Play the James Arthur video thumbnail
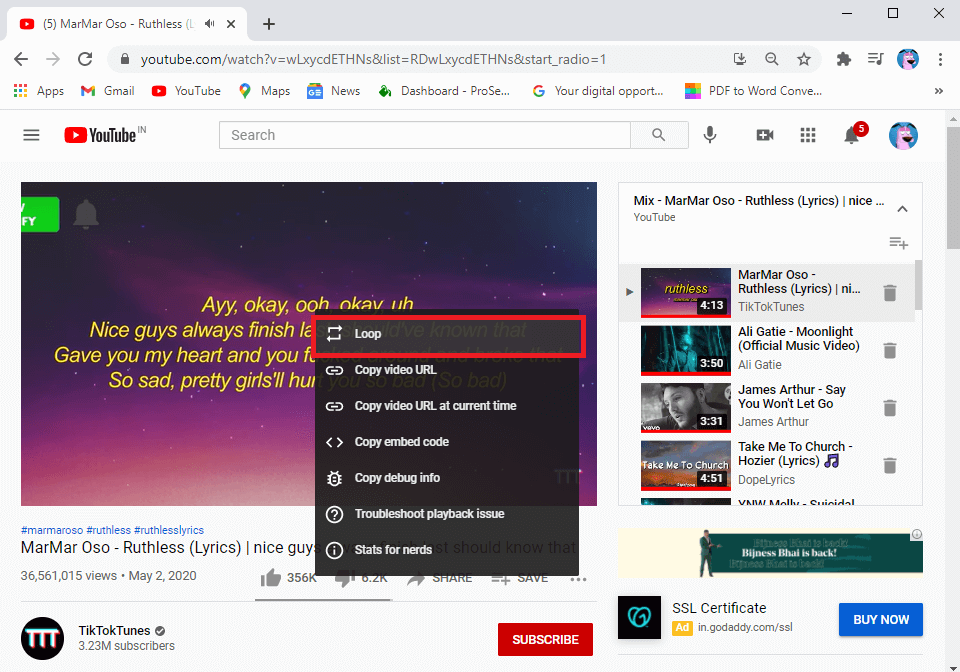Screen dimensions: 960x672 [685, 407]
